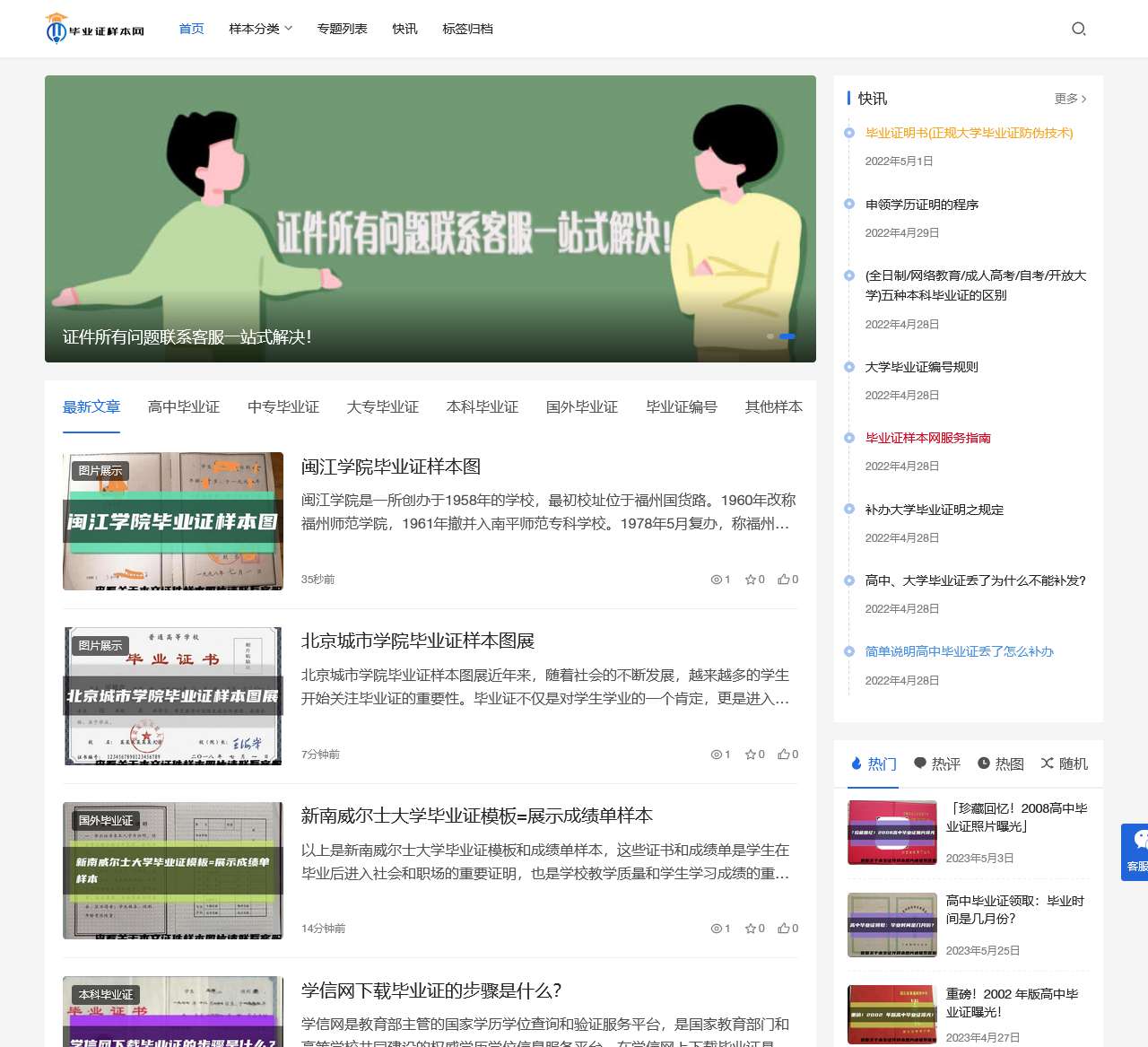Screen dimensions: 1148x1047
Task: Click the star icon on 闽江学院毕业证样本图
Action: (x=751, y=580)
